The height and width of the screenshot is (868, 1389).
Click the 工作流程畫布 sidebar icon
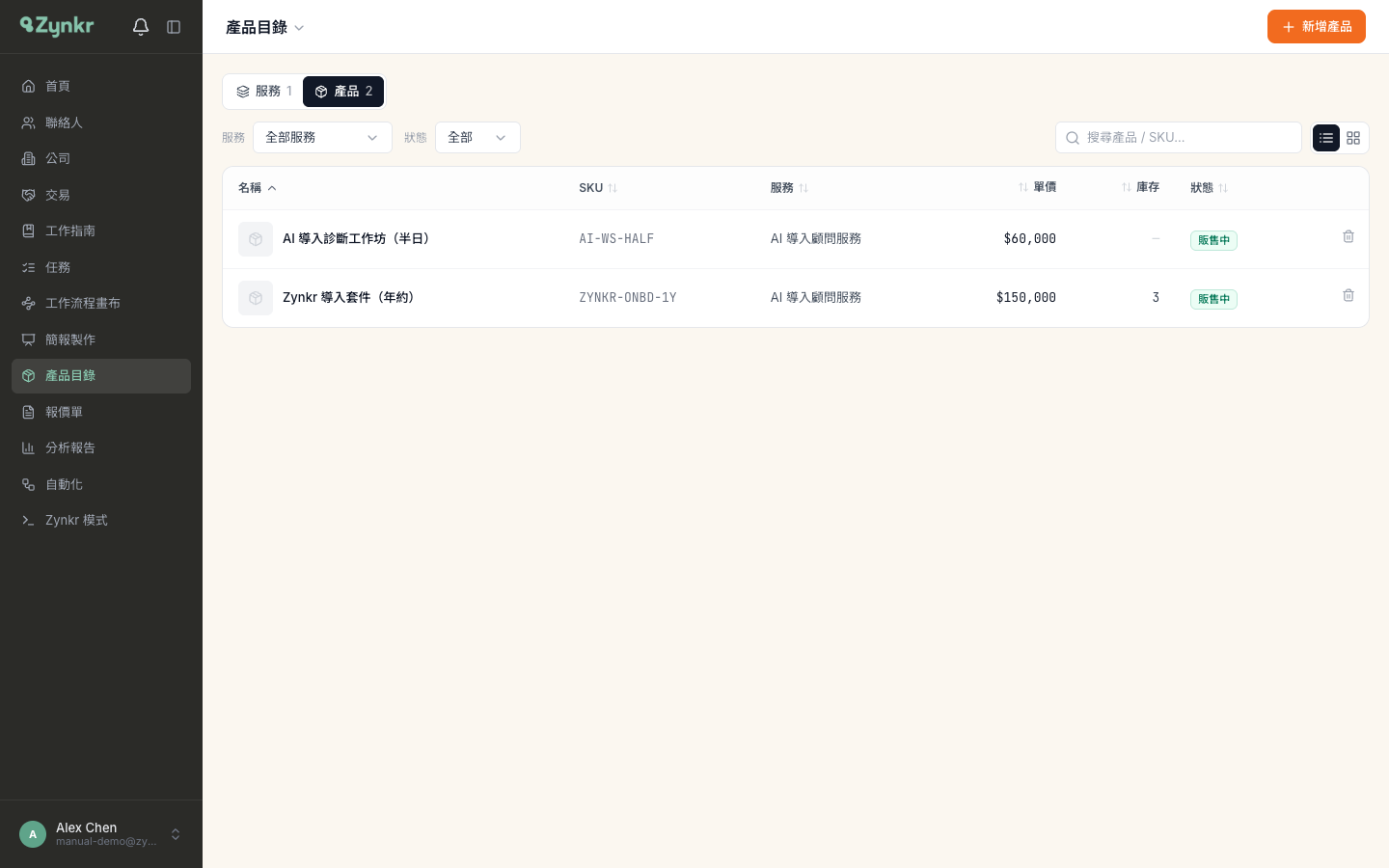point(29,303)
